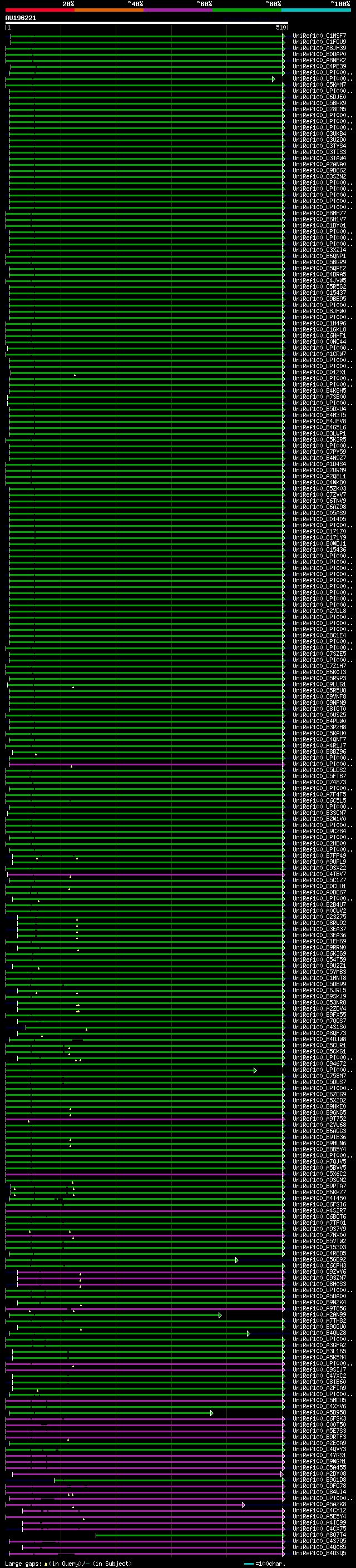Open hit UniRef100_Q1DY01
The image size is (356, 1568).
[x=319, y=226]
